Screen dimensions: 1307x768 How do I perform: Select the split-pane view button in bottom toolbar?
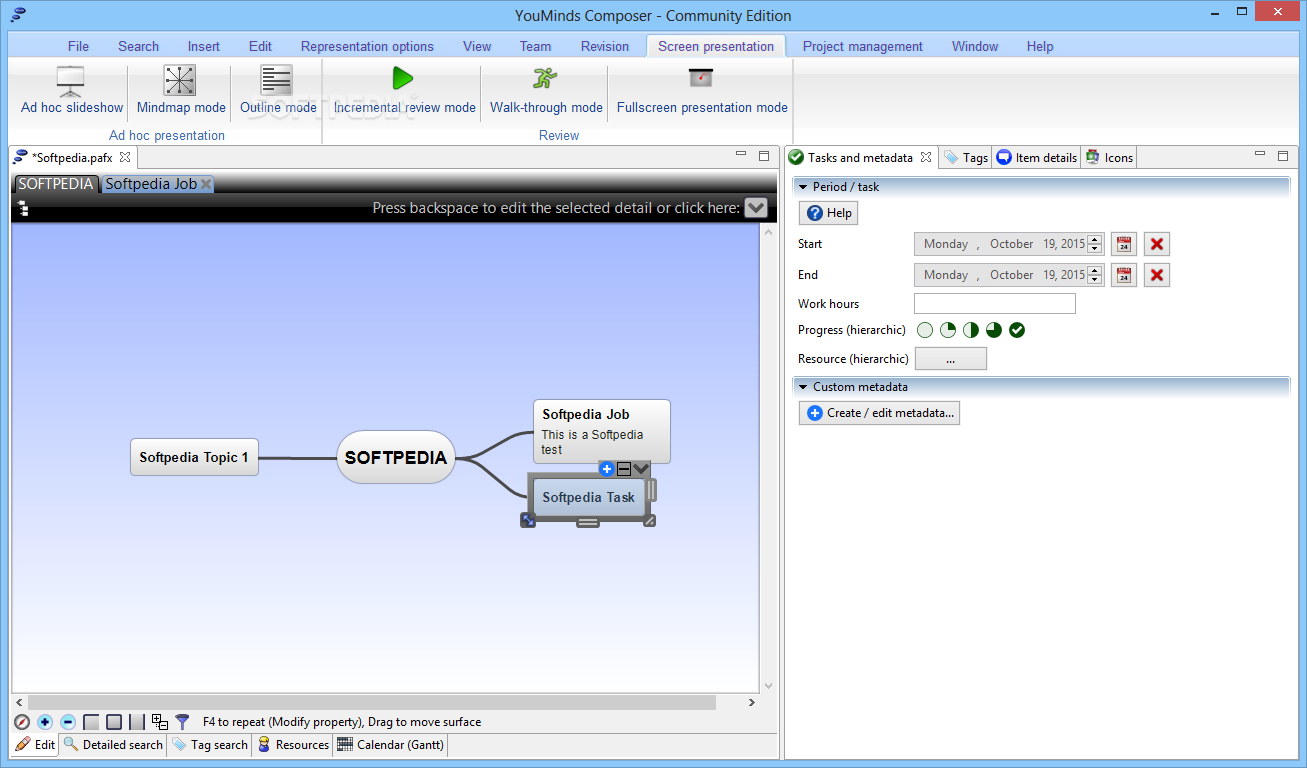[x=137, y=721]
